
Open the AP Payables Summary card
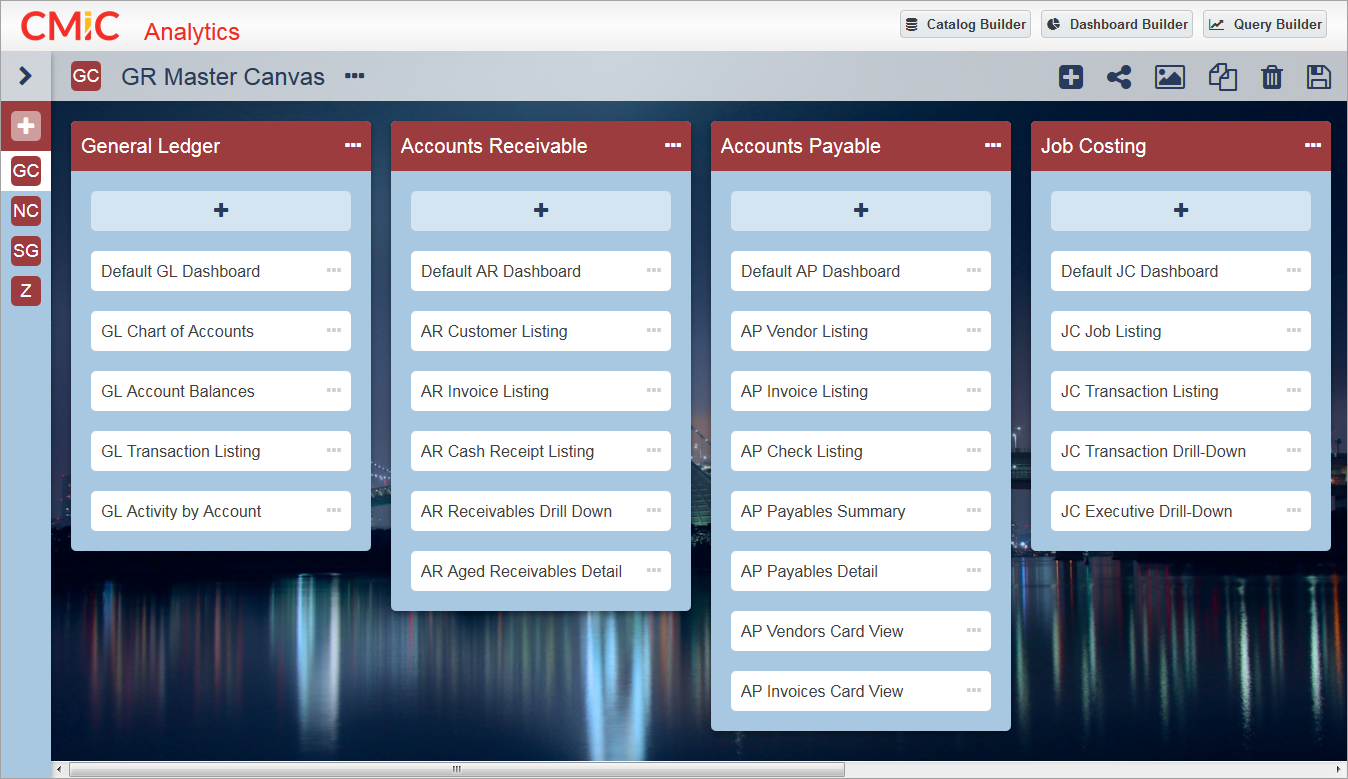pyautogui.click(x=861, y=511)
